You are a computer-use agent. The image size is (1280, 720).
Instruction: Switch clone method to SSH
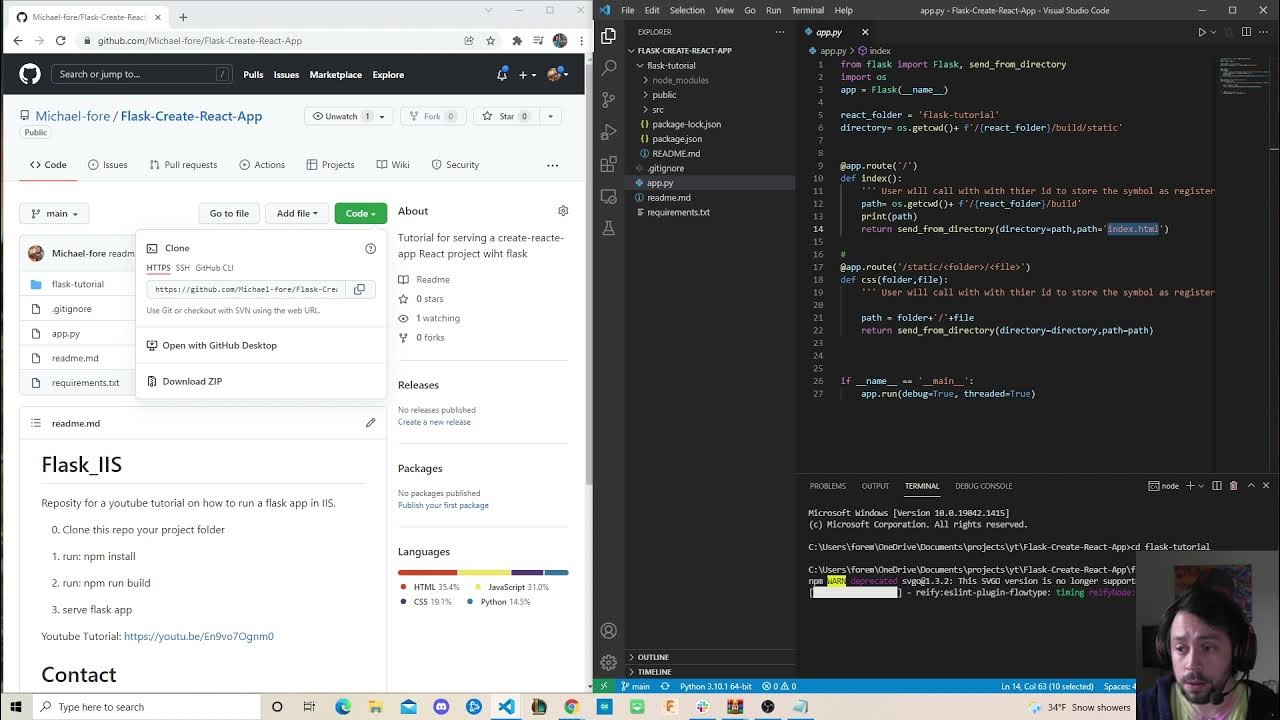pyautogui.click(x=182, y=268)
